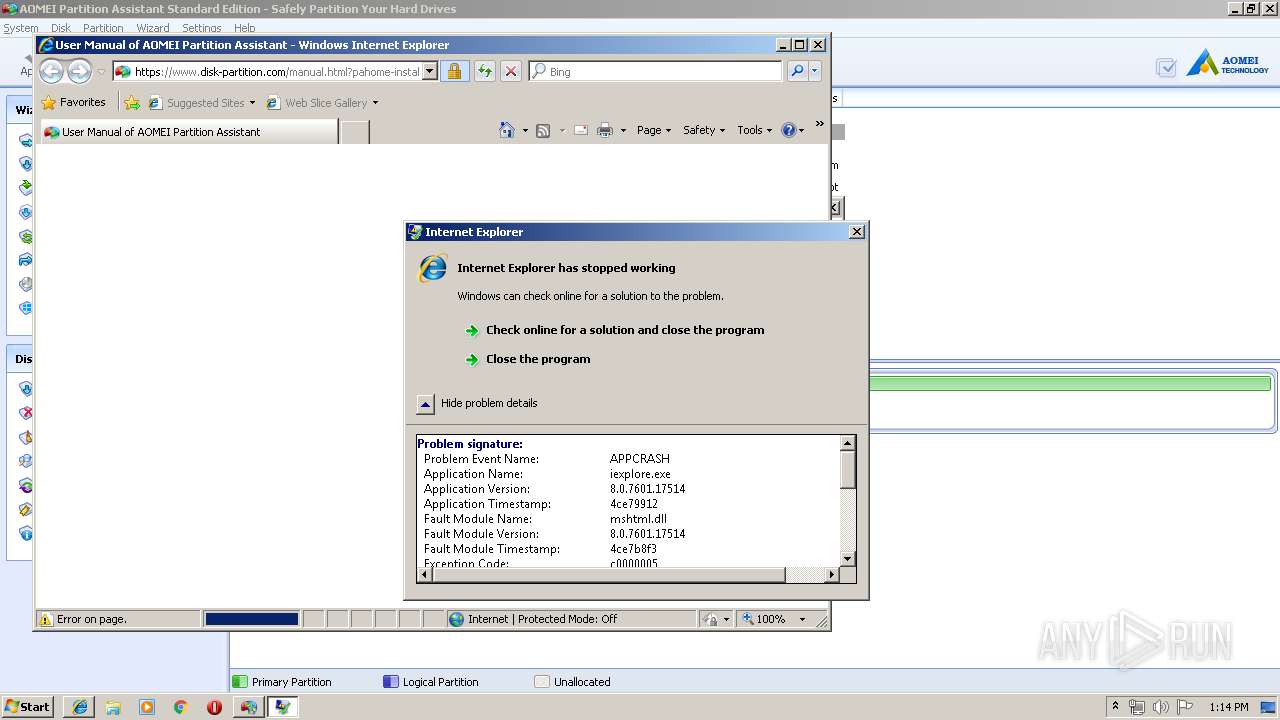1280x720 pixels.
Task: Click the AOMEI checkmark toolbar icon
Action: (x=1166, y=67)
